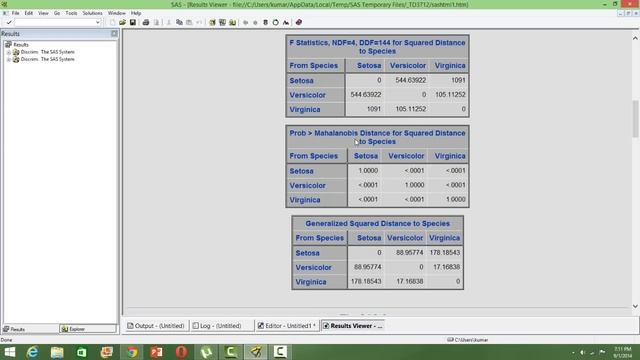Click the Print toolbar icon
The height and width of the screenshot is (360, 640).
[x=146, y=22]
